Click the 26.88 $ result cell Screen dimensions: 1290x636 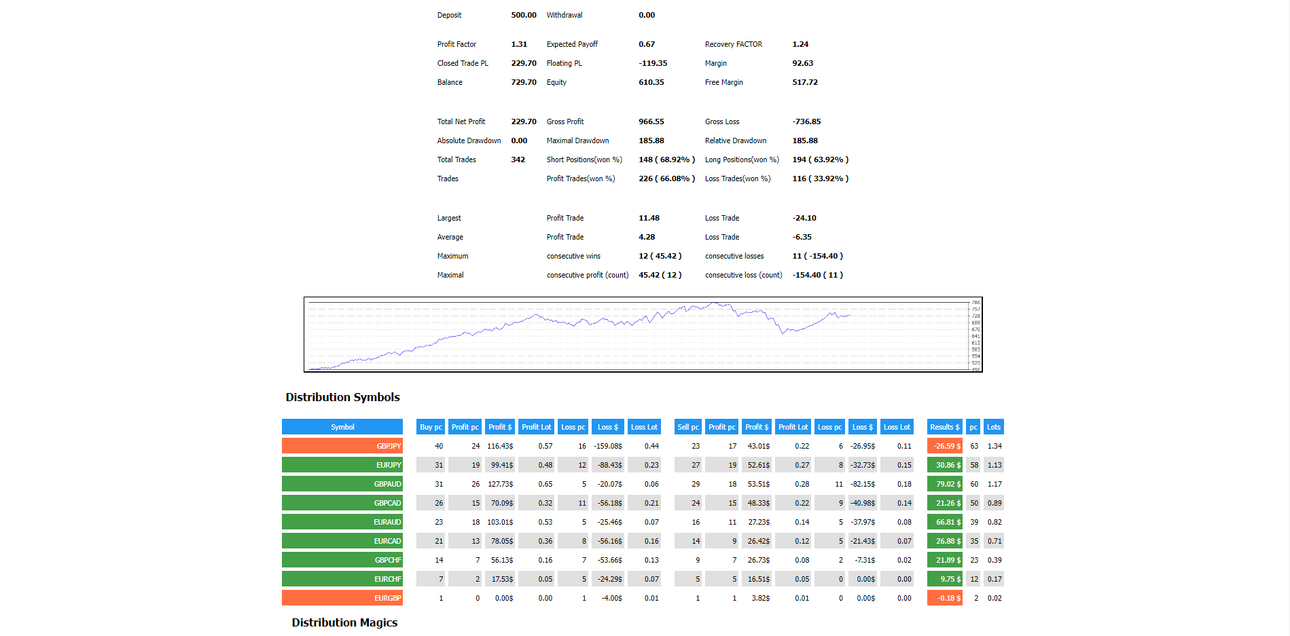click(945, 541)
